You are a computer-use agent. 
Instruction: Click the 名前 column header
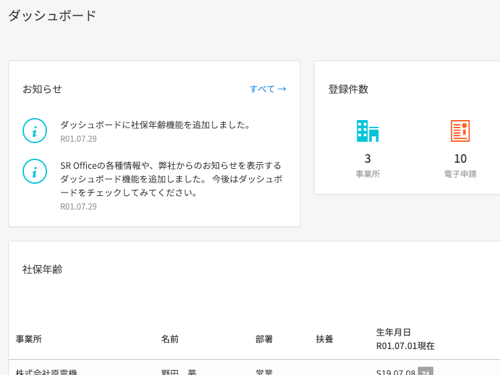click(170, 339)
